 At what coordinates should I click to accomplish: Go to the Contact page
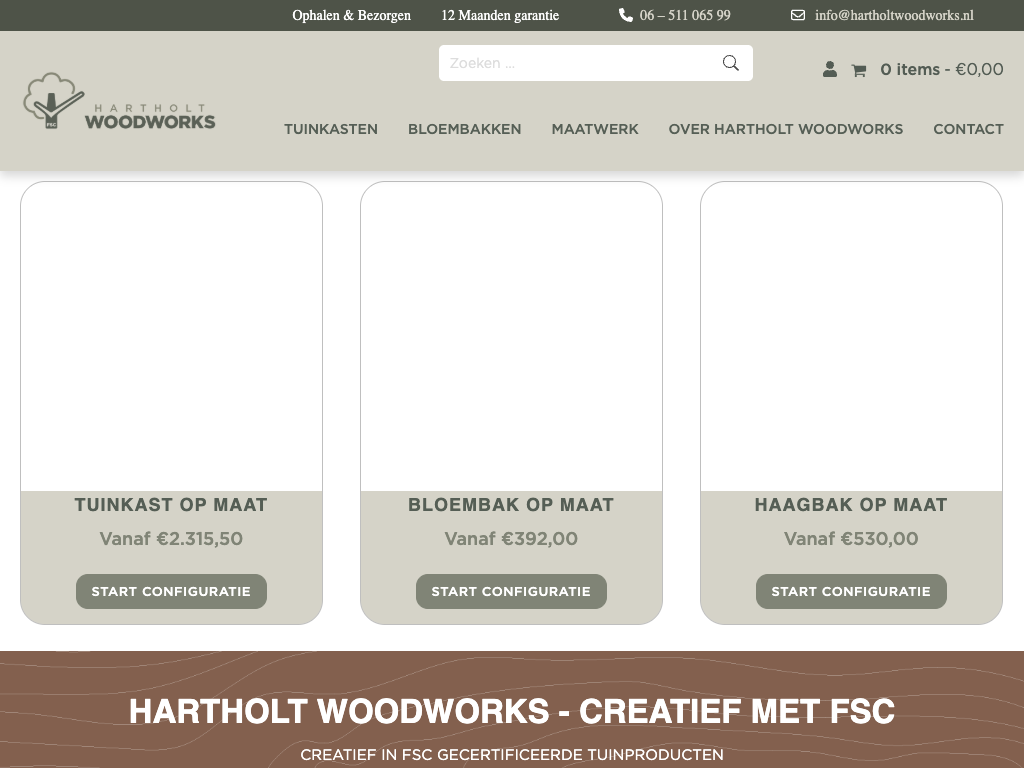(968, 129)
